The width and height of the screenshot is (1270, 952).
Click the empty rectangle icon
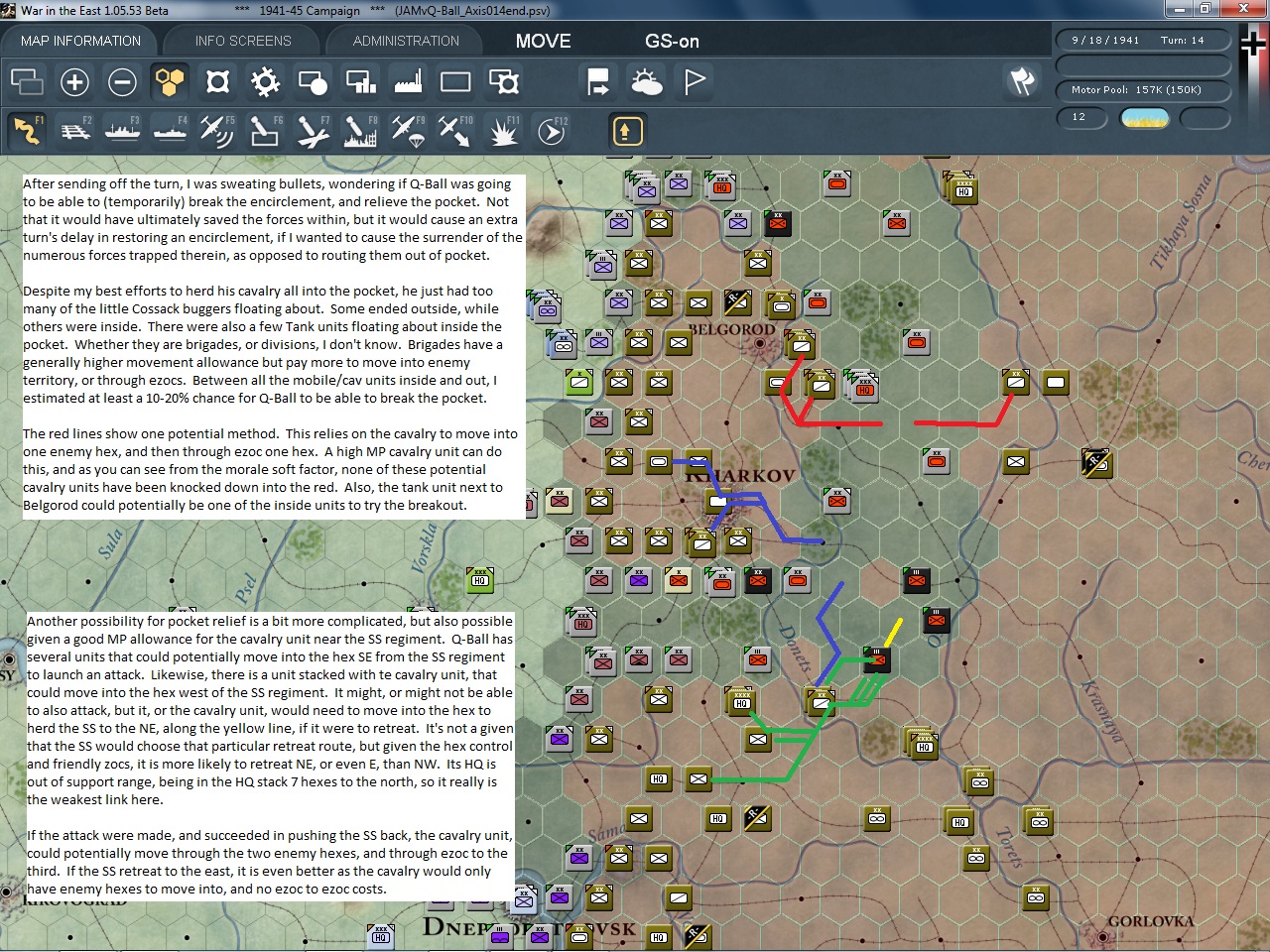click(x=455, y=81)
